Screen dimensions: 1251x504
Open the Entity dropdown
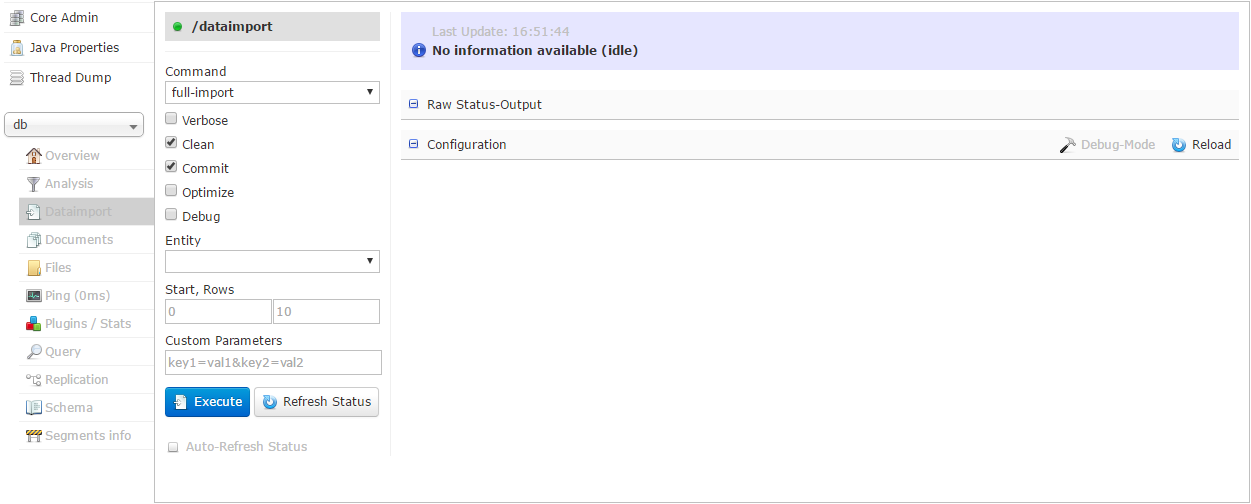[x=272, y=261]
